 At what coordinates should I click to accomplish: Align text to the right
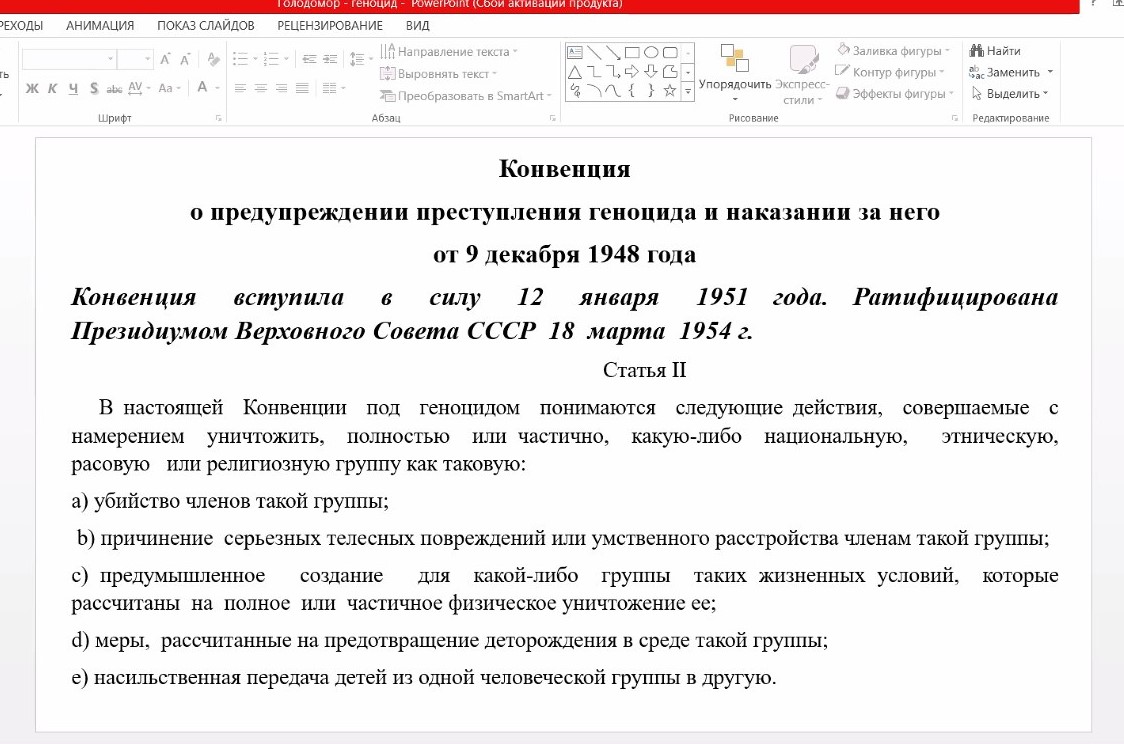(282, 88)
